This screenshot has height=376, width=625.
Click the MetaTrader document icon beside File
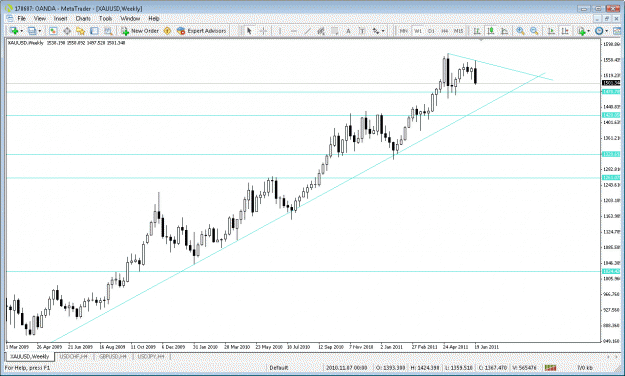tap(10, 18)
